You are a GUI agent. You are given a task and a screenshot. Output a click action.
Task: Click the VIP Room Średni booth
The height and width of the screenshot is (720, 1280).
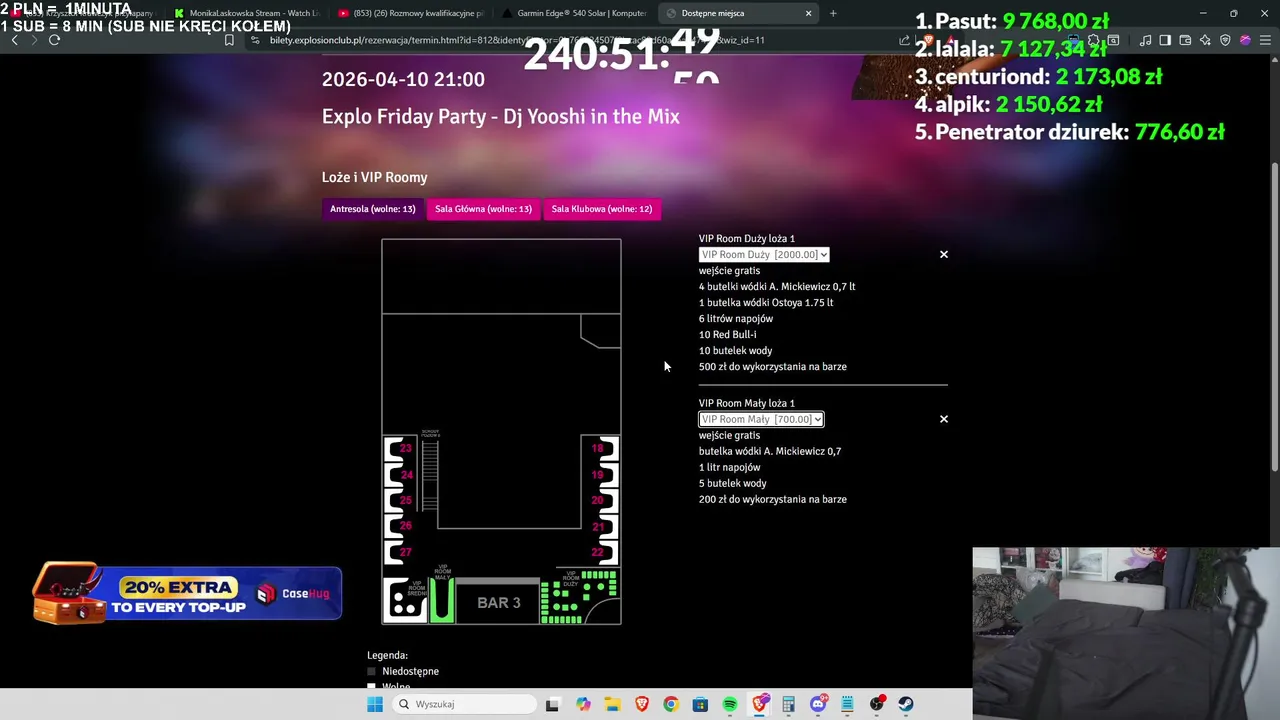pyautogui.click(x=405, y=600)
